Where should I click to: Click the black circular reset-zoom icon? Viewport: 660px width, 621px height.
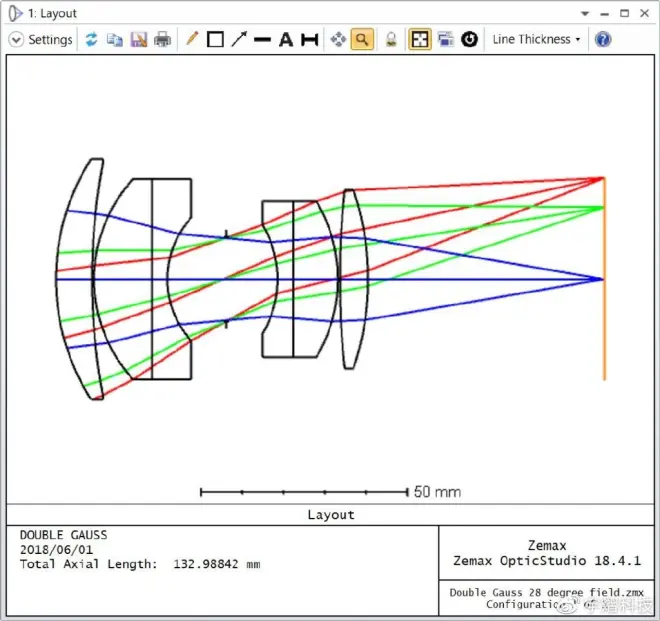click(469, 40)
